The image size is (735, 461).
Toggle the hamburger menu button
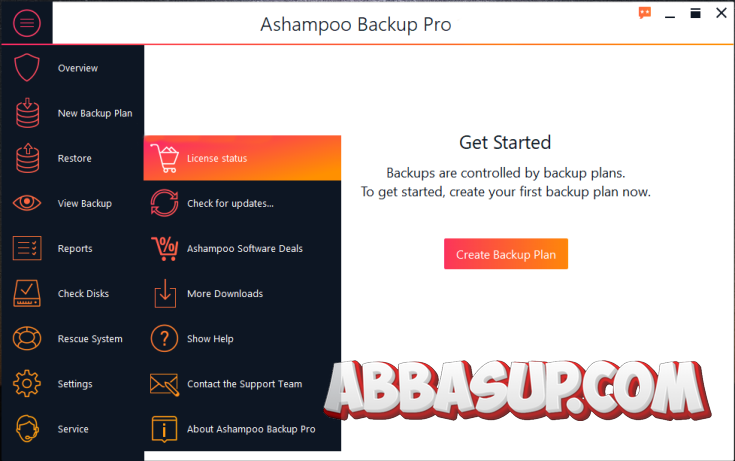pos(27,23)
